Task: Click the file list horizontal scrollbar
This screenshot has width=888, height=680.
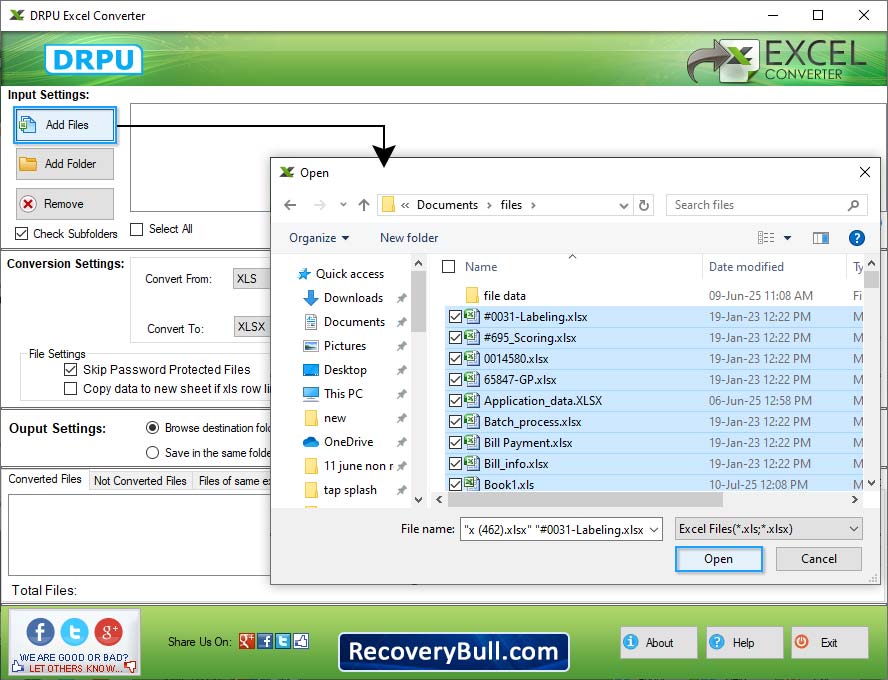Action: pos(585,499)
